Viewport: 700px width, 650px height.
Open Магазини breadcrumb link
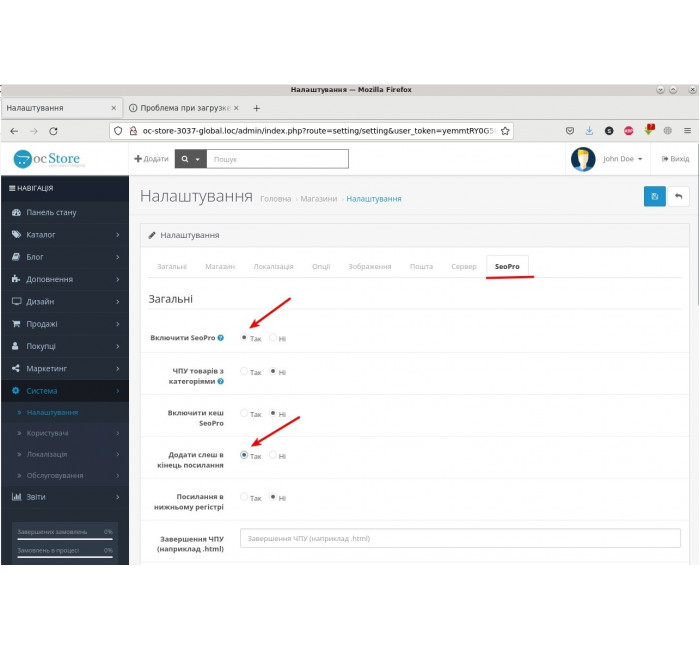pyautogui.click(x=319, y=199)
